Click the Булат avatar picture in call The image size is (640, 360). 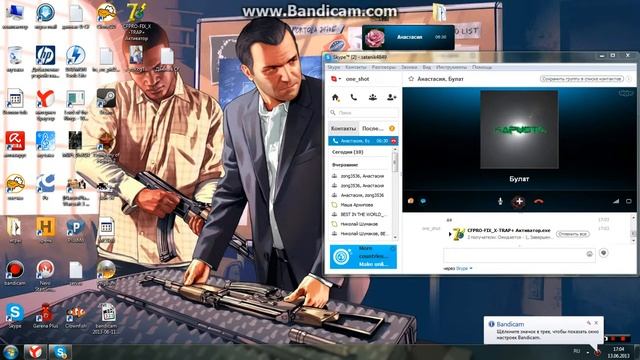519,130
